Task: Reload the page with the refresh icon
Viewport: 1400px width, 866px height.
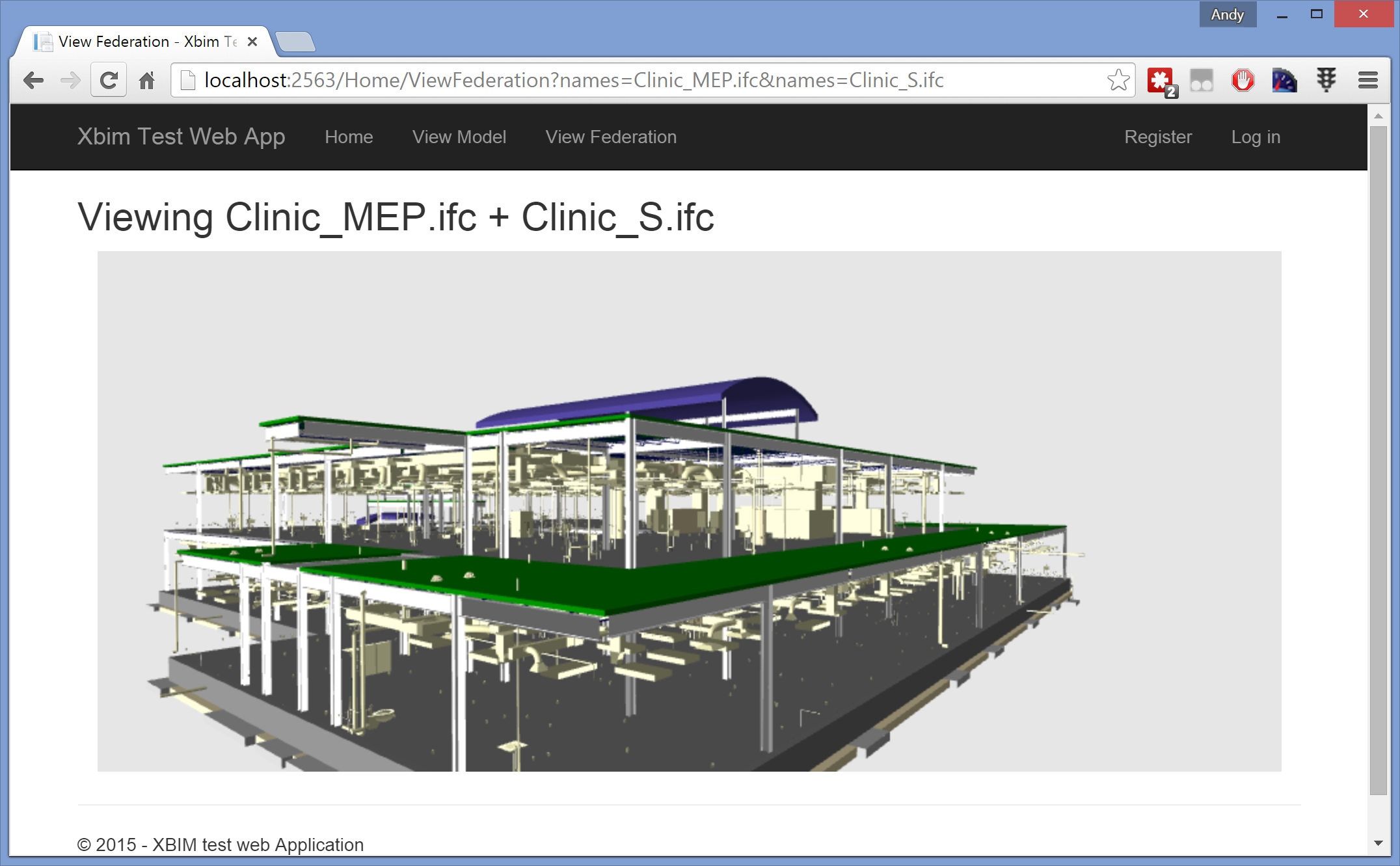Action: 109,81
